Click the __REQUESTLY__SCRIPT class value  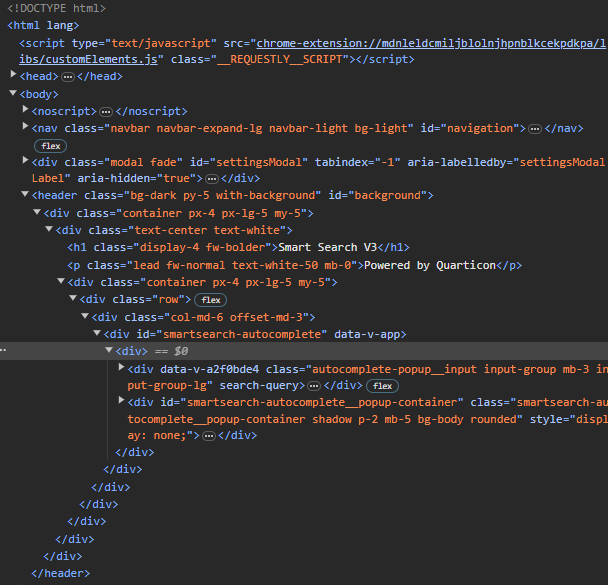[282, 59]
